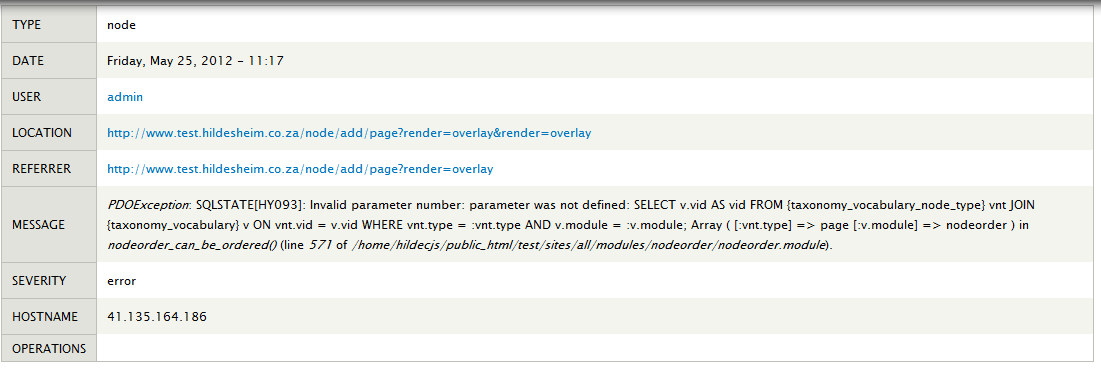
Task: Select the DATE row label
Action: point(28,61)
